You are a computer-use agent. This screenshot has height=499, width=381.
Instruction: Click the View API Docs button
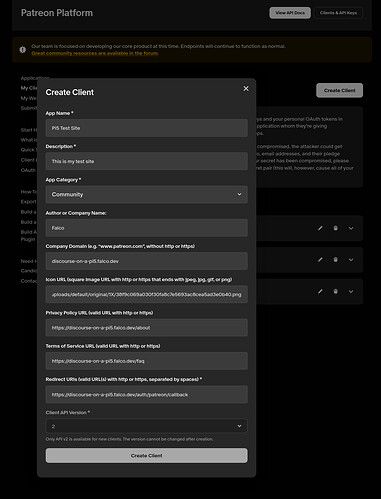pyautogui.click(x=290, y=13)
